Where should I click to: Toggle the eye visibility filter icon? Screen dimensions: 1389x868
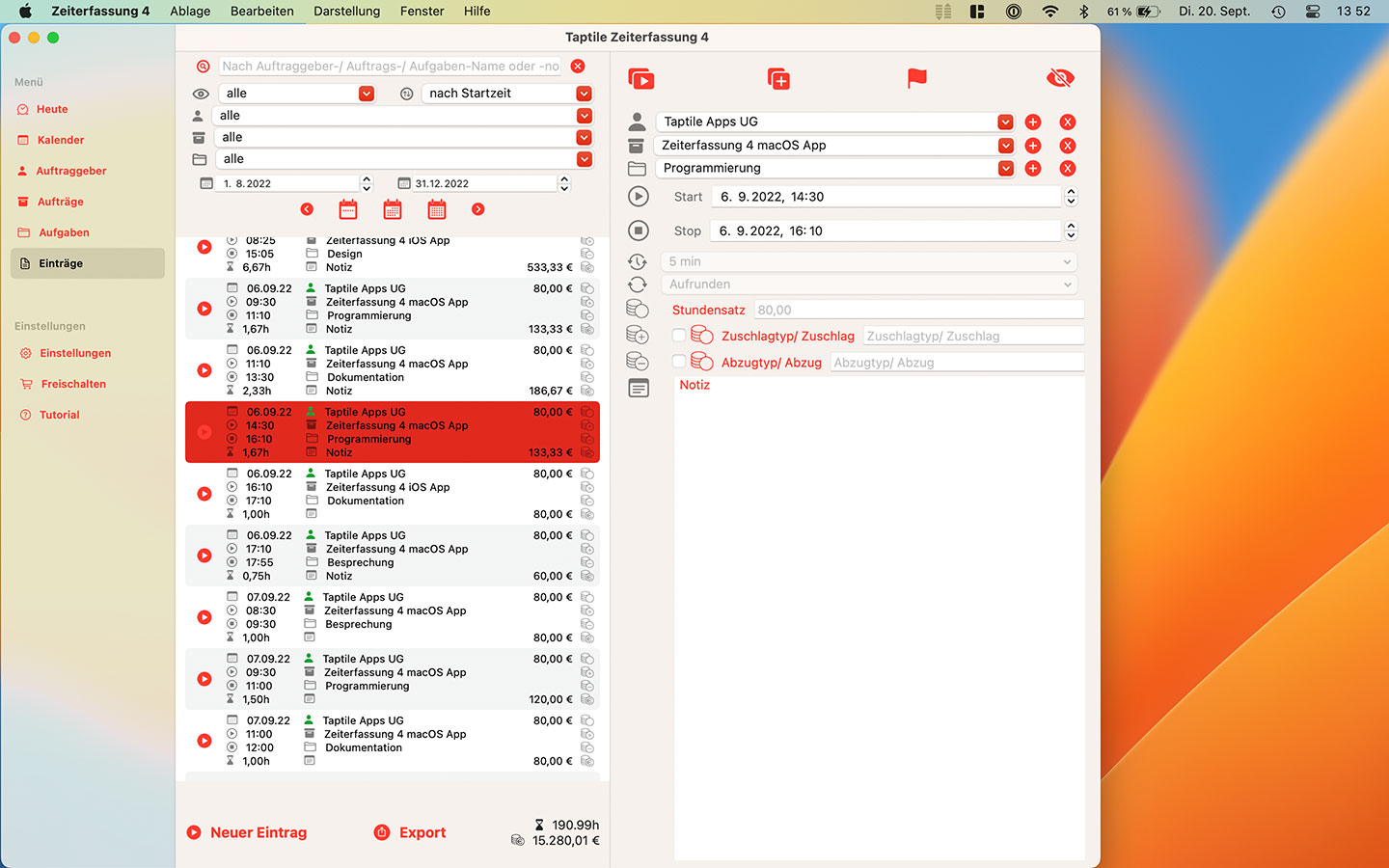point(201,94)
